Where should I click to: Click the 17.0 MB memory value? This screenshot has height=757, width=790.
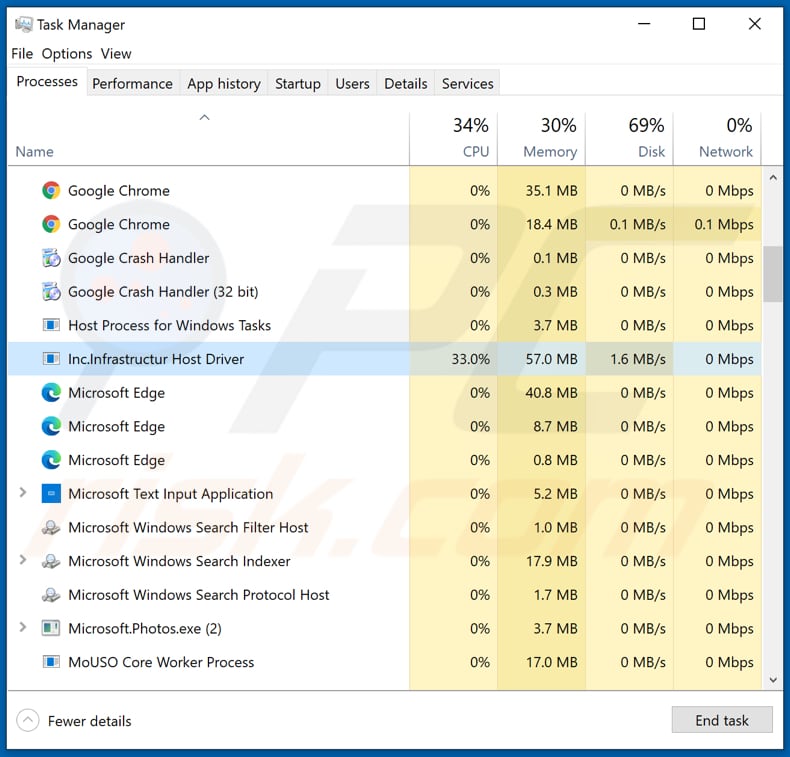tap(552, 662)
